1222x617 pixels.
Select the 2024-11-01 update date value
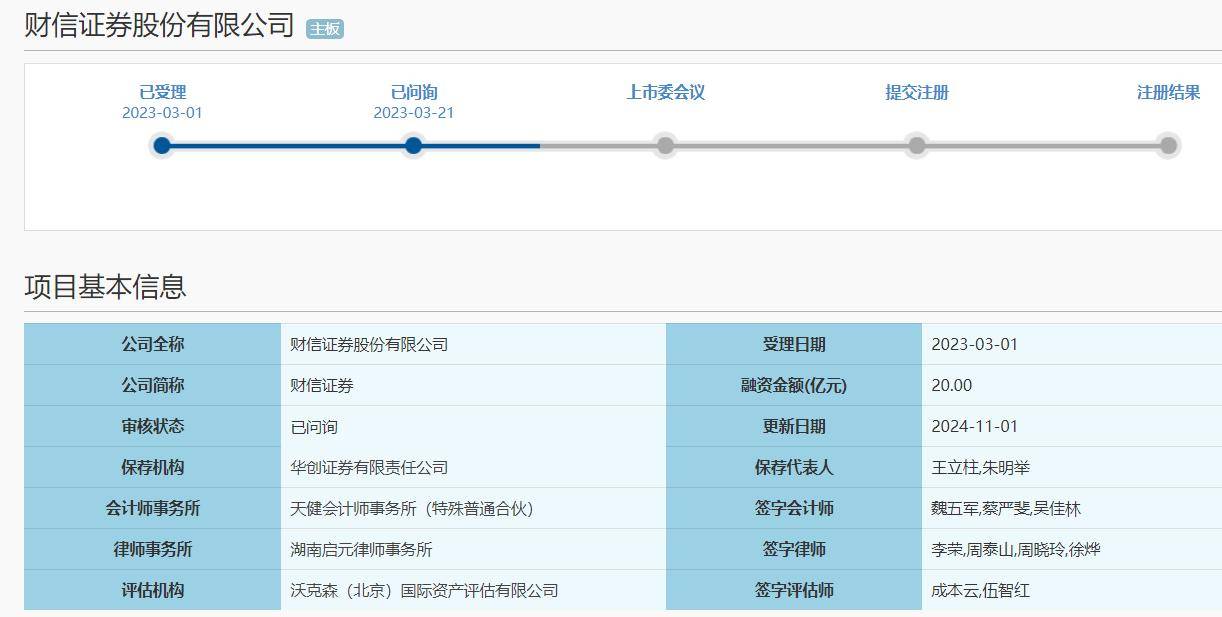[974, 426]
